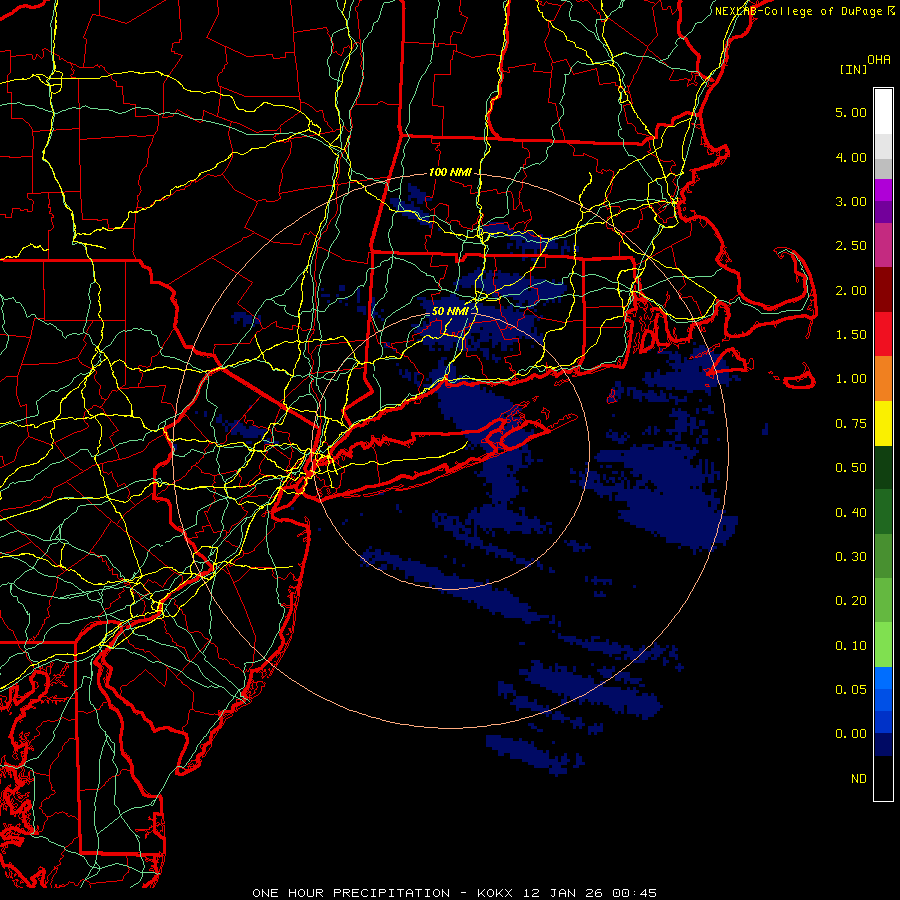Select the 1.00 legend value
Screen dimensions: 900x900
tap(851, 379)
